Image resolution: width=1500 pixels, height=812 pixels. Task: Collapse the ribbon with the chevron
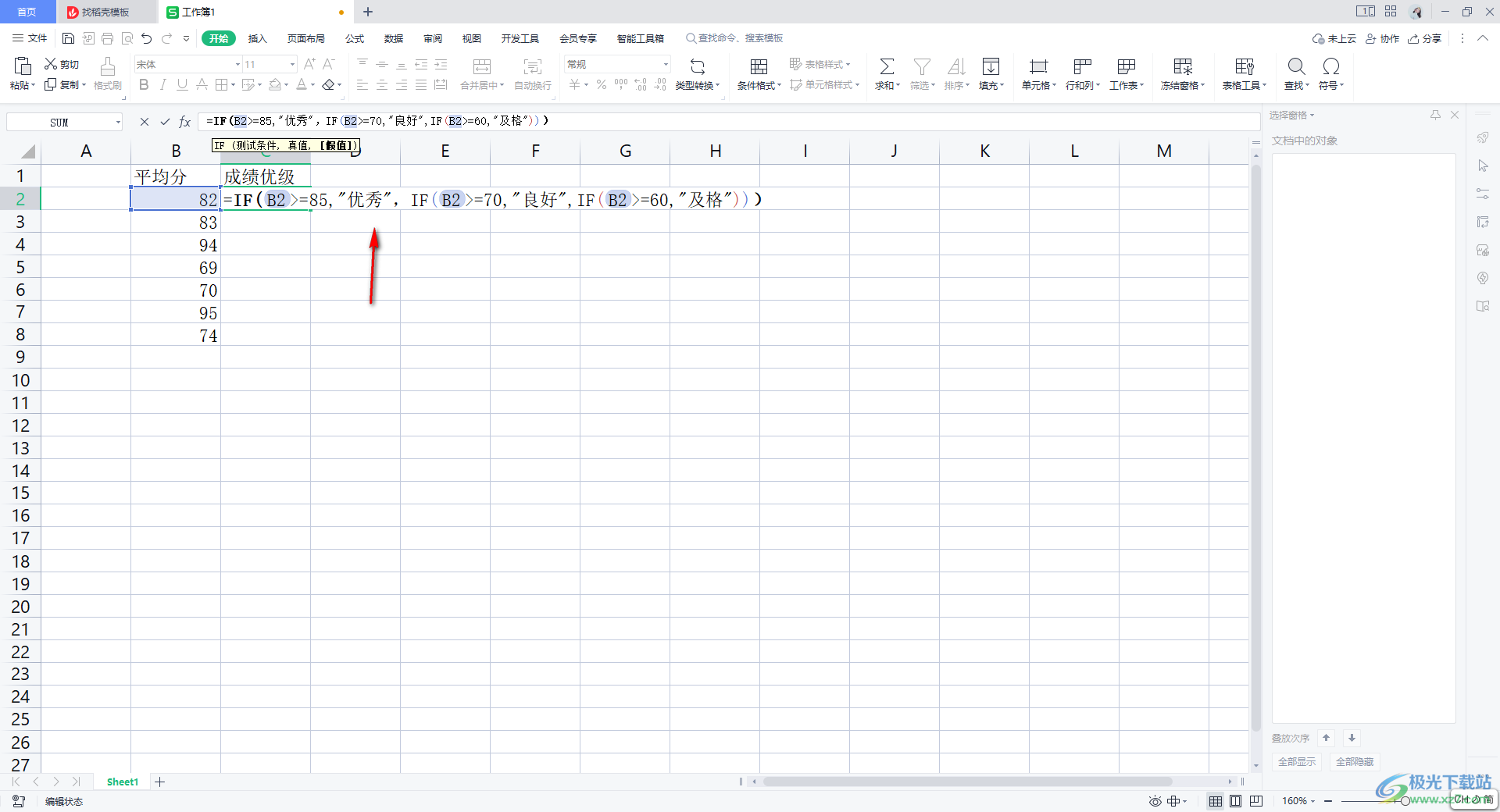(1482, 38)
